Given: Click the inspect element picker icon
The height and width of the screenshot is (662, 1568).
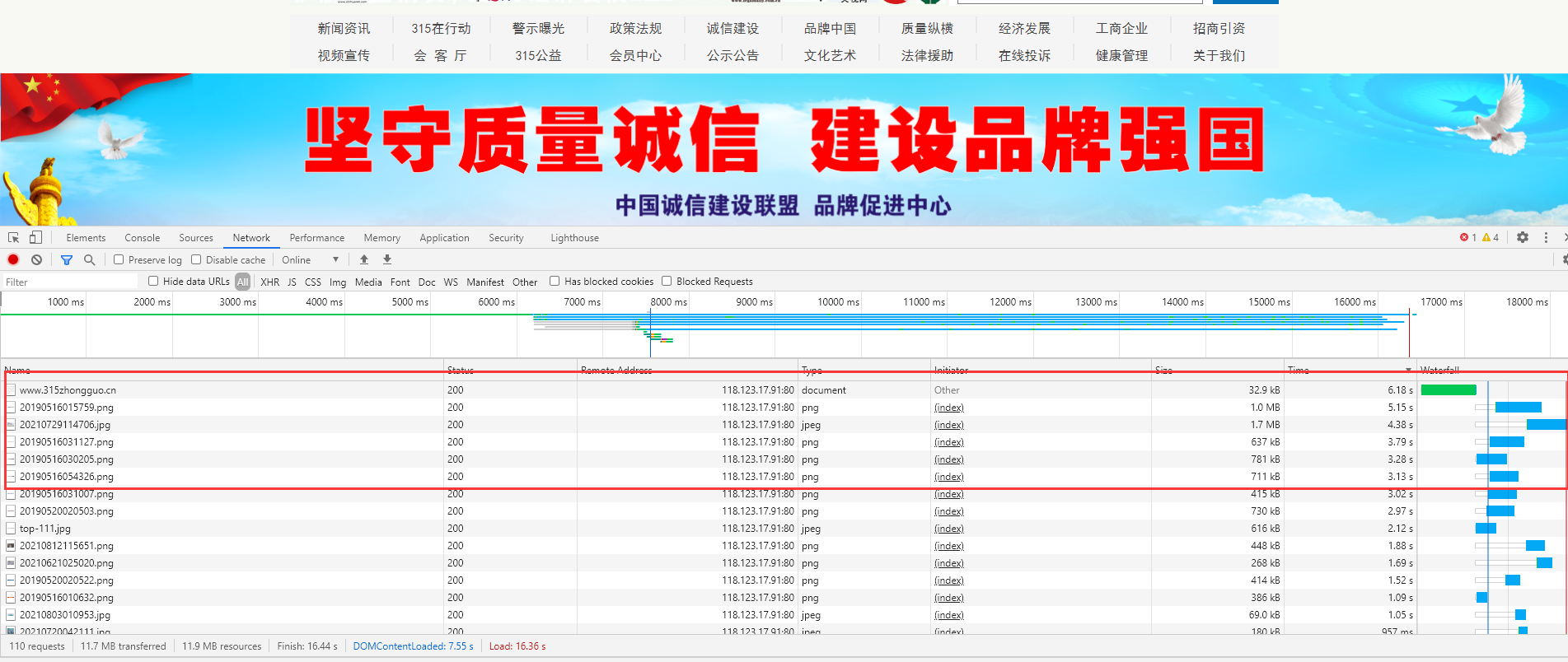Looking at the screenshot, I should (13, 238).
